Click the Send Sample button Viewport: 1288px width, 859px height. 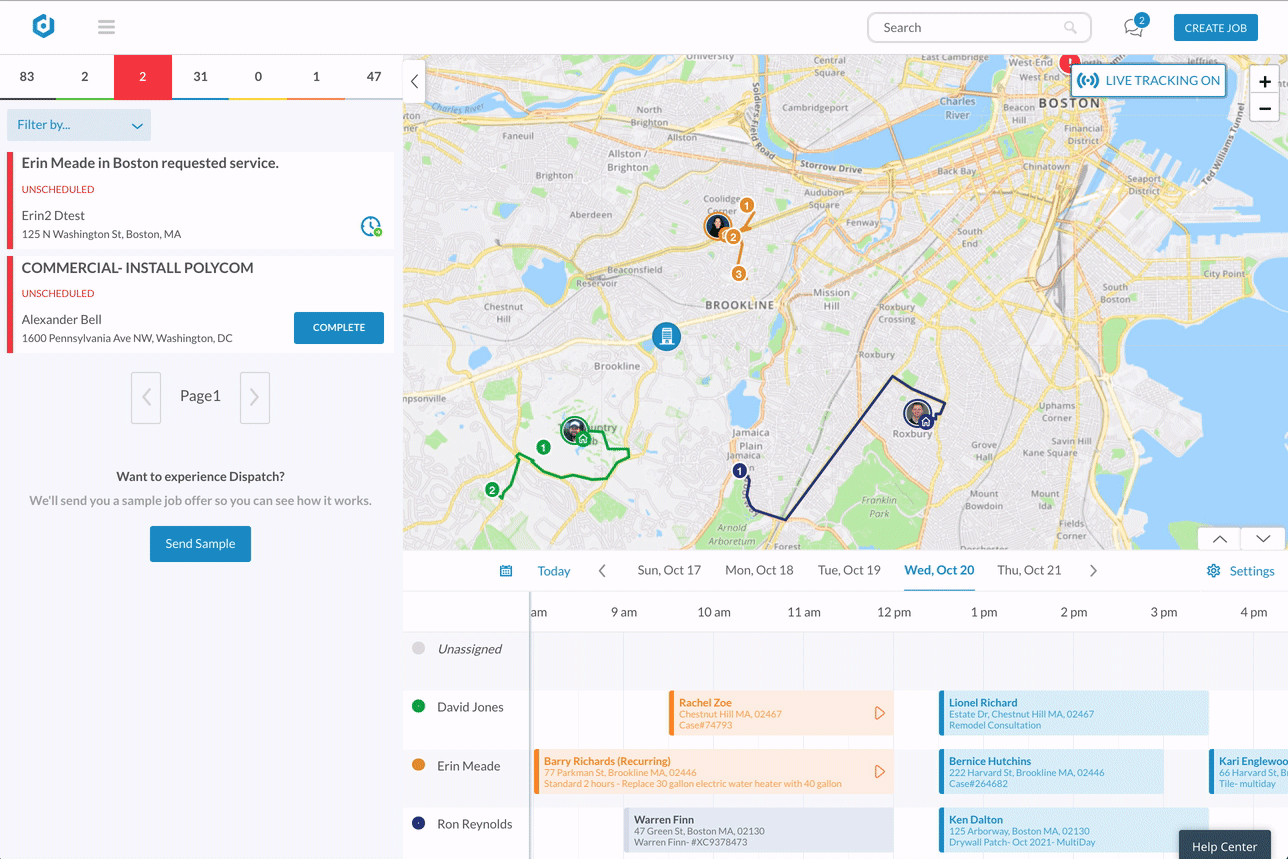pos(200,544)
